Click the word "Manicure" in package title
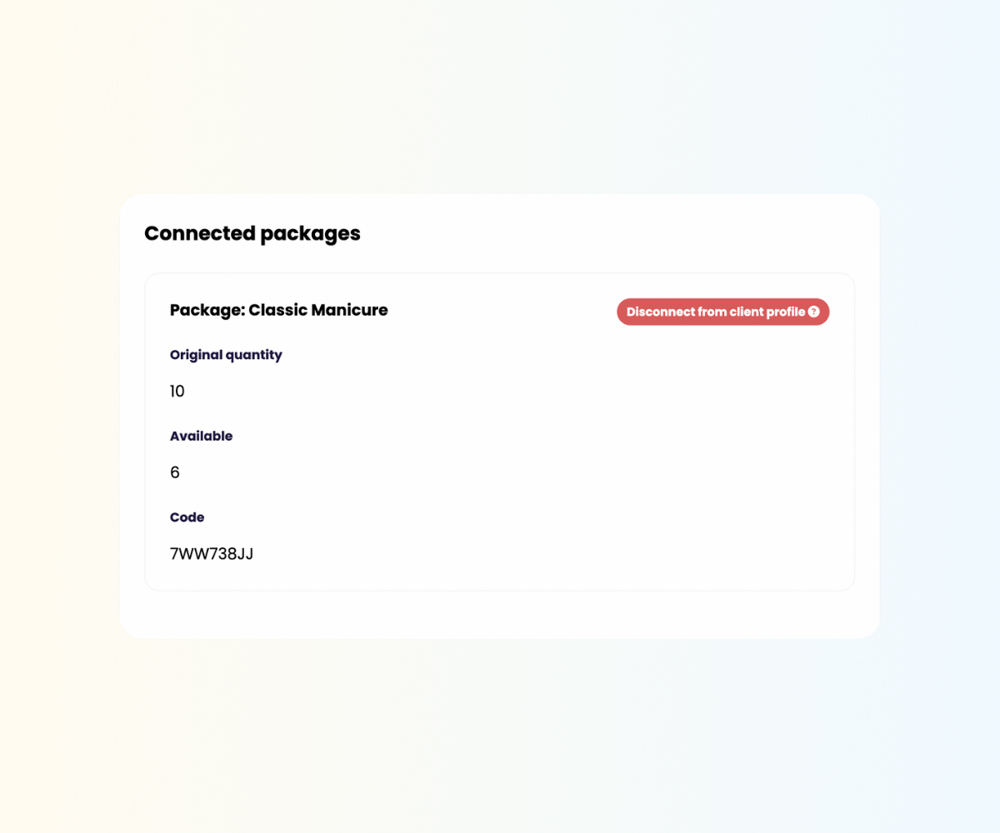 point(349,310)
